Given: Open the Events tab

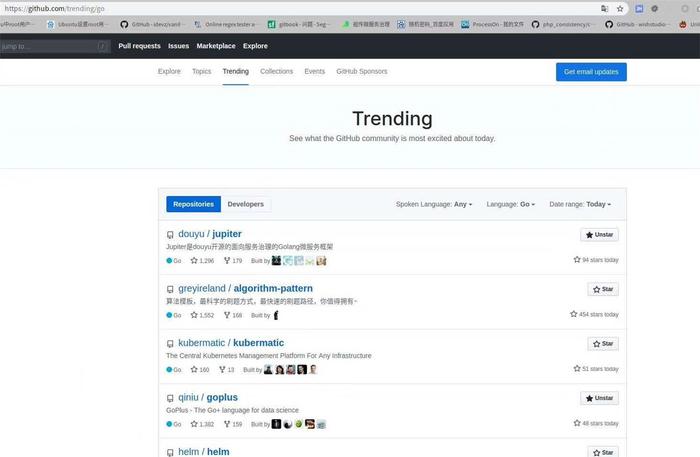Looking at the screenshot, I should (315, 71).
